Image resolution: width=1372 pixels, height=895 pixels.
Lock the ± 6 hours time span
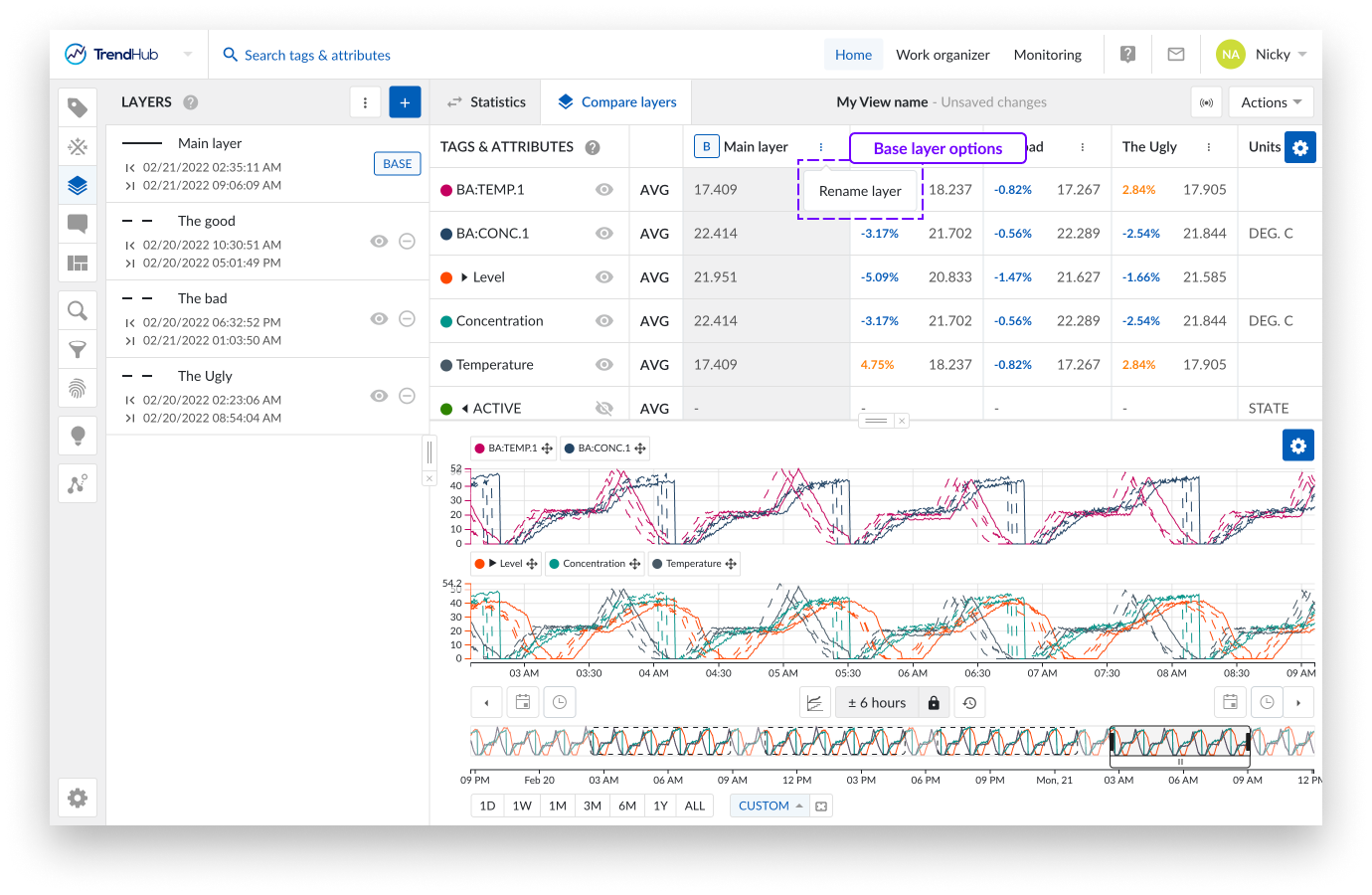(x=934, y=703)
